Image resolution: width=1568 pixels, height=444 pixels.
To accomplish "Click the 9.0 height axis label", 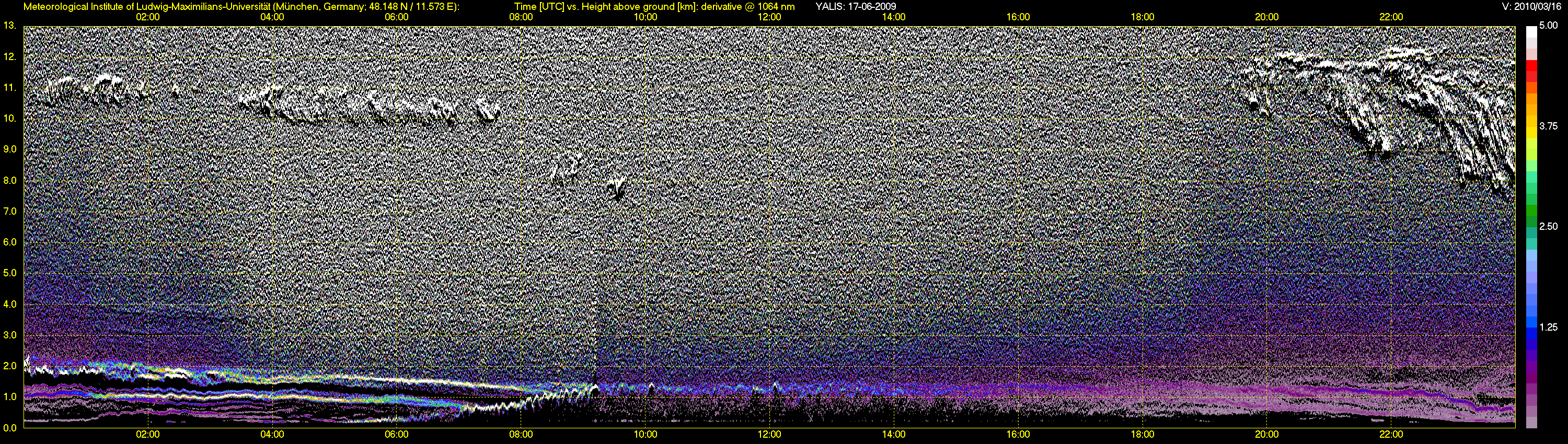I will pyautogui.click(x=9, y=149).
